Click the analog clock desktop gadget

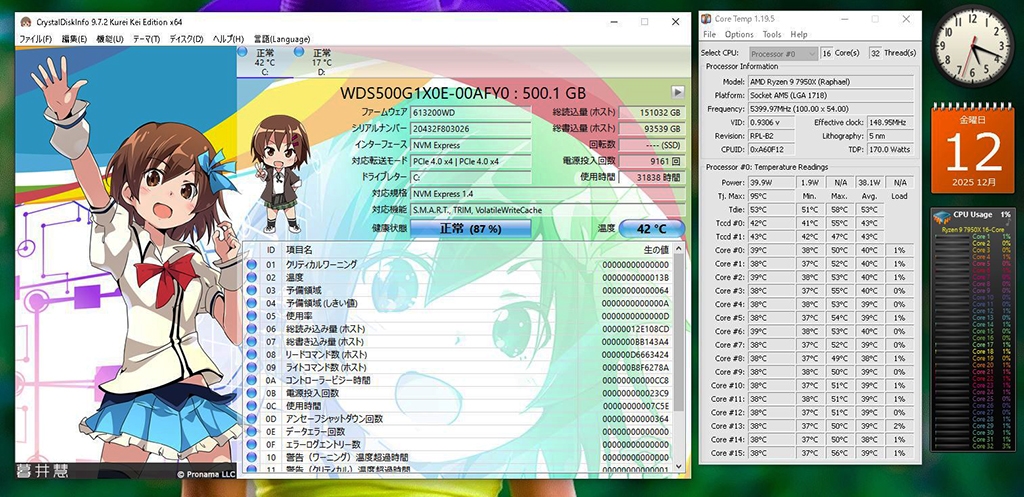pos(972,46)
